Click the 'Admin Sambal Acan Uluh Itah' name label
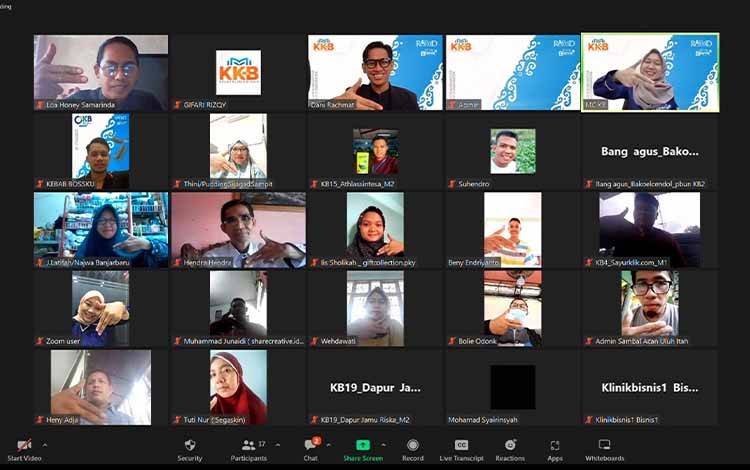 [641, 341]
